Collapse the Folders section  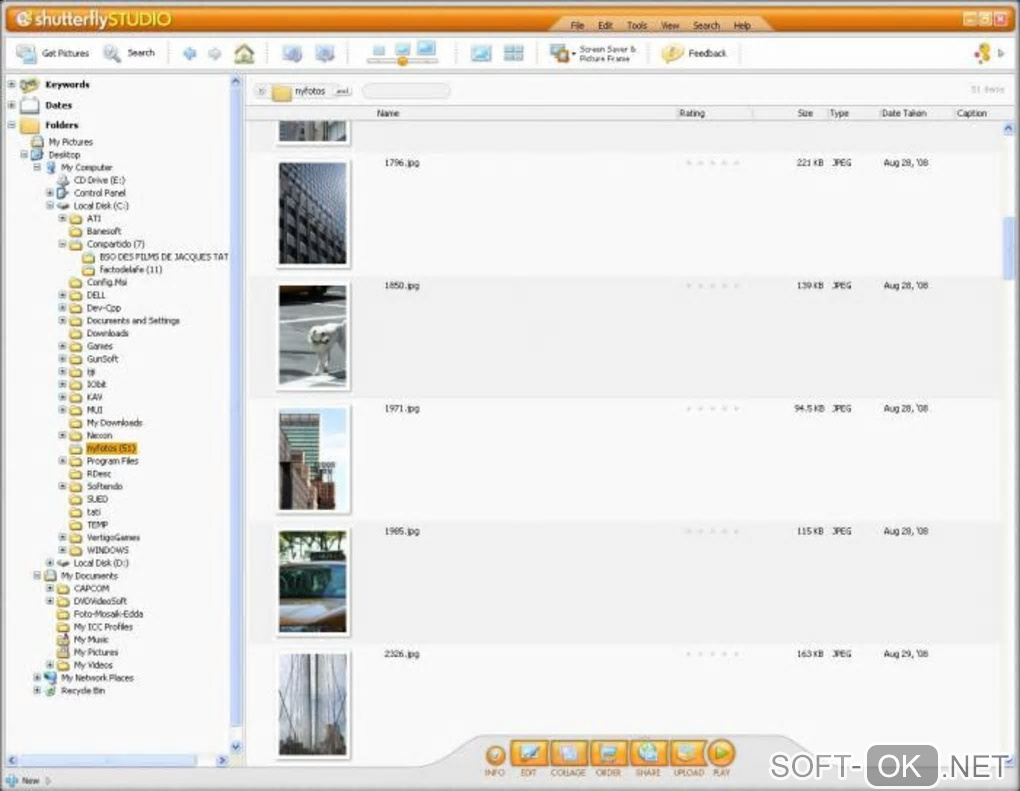pyautogui.click(x=11, y=125)
